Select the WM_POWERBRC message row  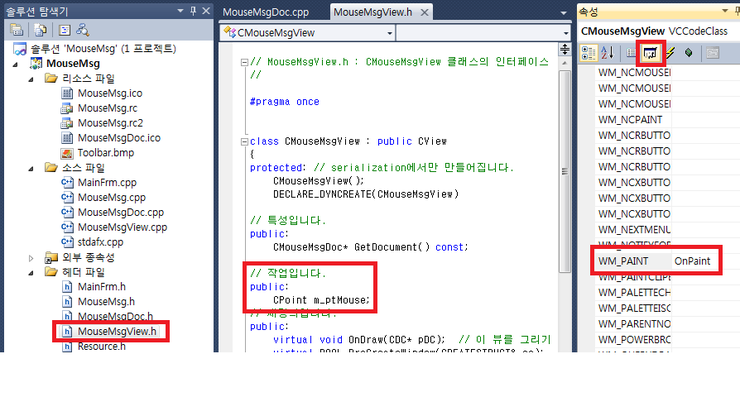click(634, 339)
